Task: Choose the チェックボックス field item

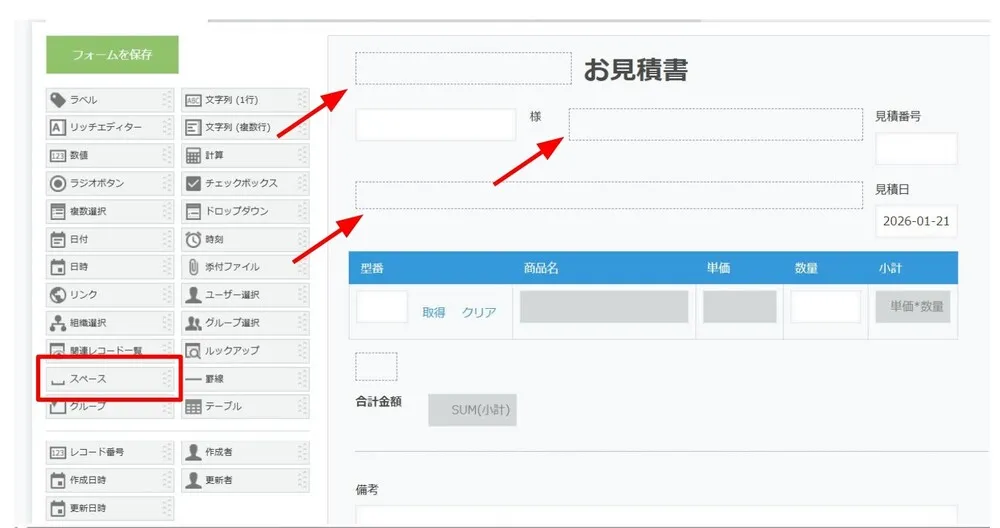Action: click(x=244, y=184)
